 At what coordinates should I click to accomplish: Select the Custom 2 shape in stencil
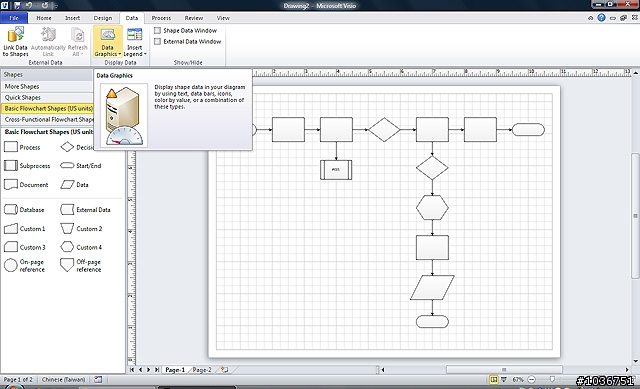click(x=81, y=229)
